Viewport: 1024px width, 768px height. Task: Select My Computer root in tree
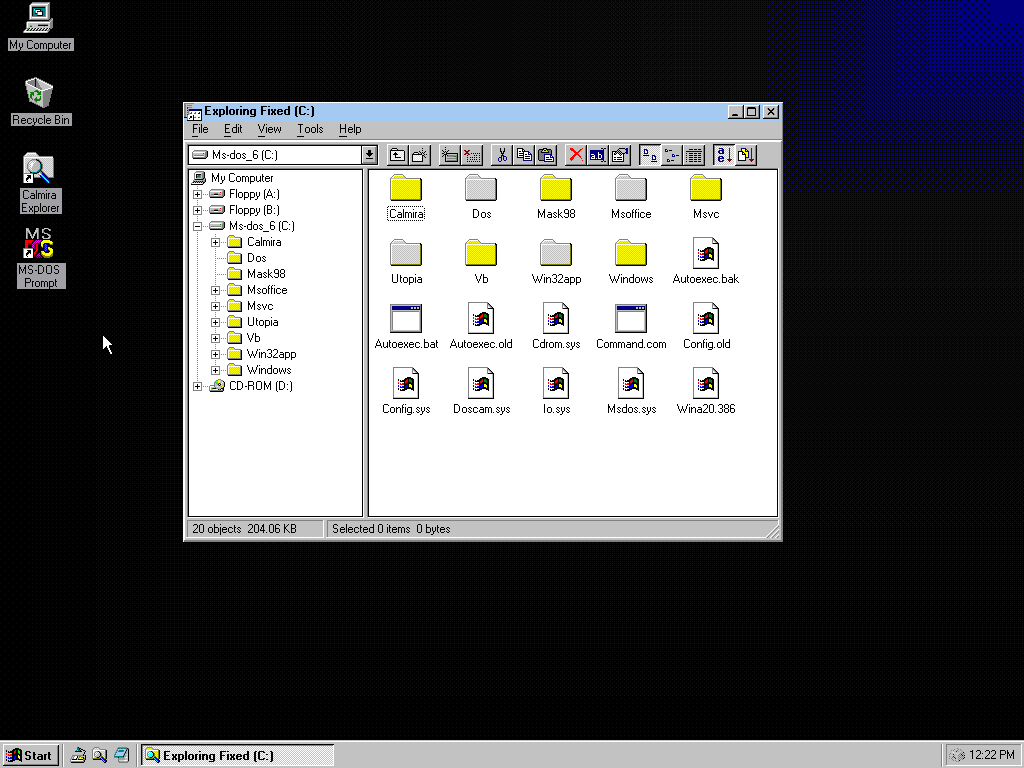point(242,178)
